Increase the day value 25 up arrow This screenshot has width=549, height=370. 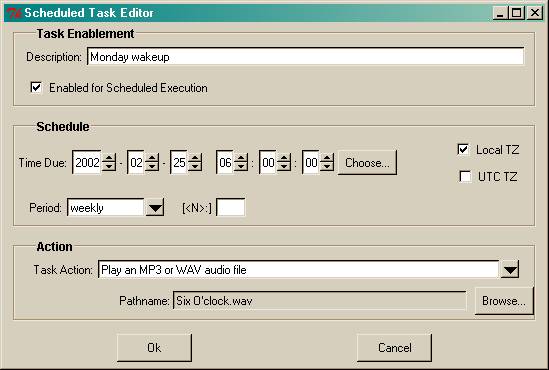(x=195, y=158)
